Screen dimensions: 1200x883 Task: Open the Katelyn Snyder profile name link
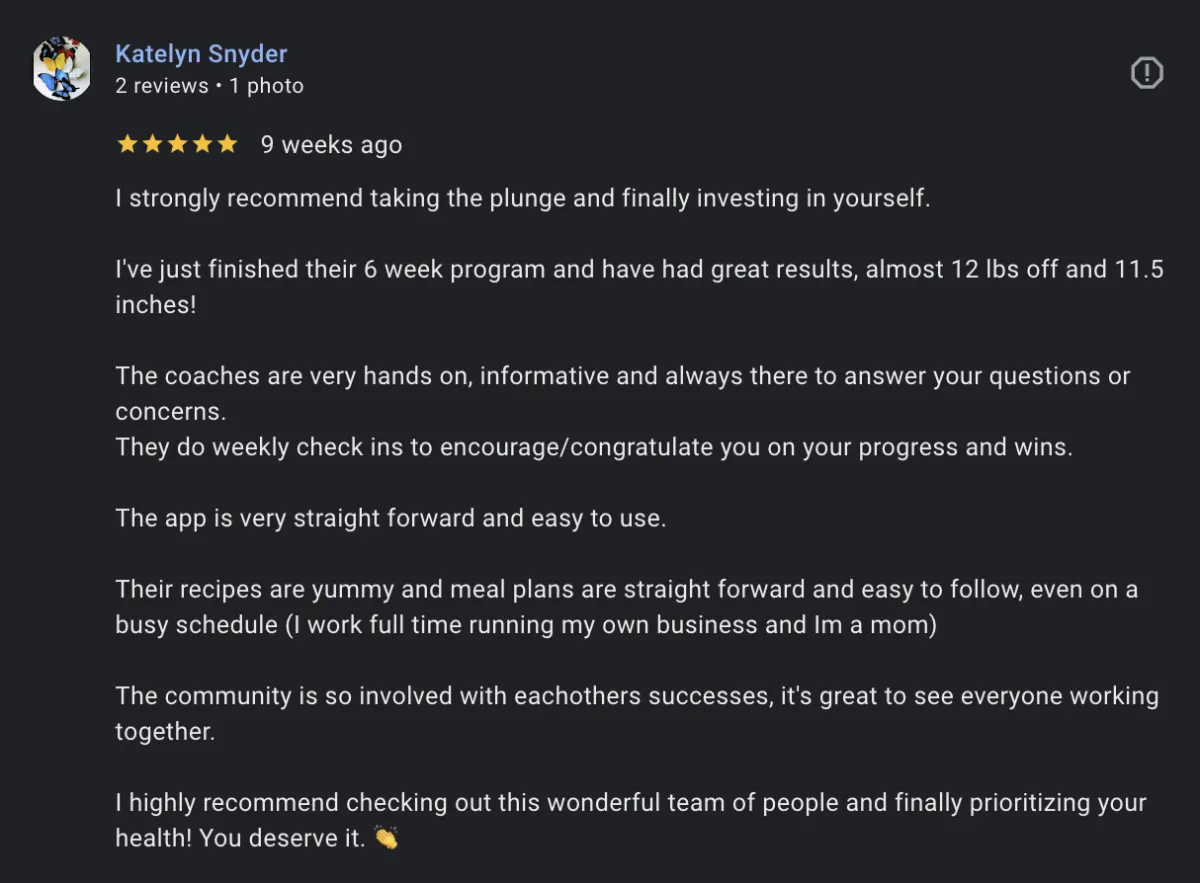[x=201, y=53]
